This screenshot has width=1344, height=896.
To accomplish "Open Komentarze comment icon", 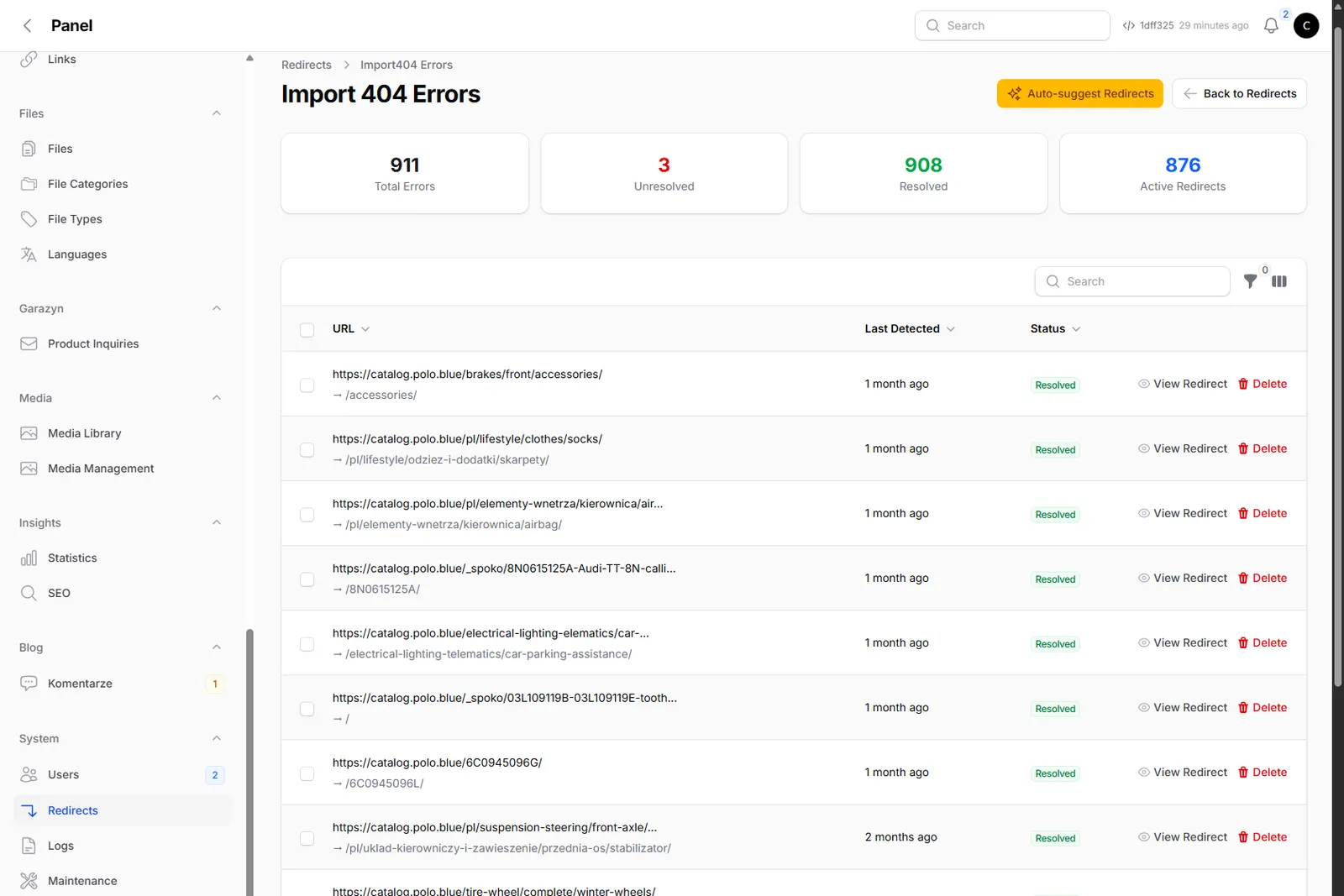I will coord(29,684).
